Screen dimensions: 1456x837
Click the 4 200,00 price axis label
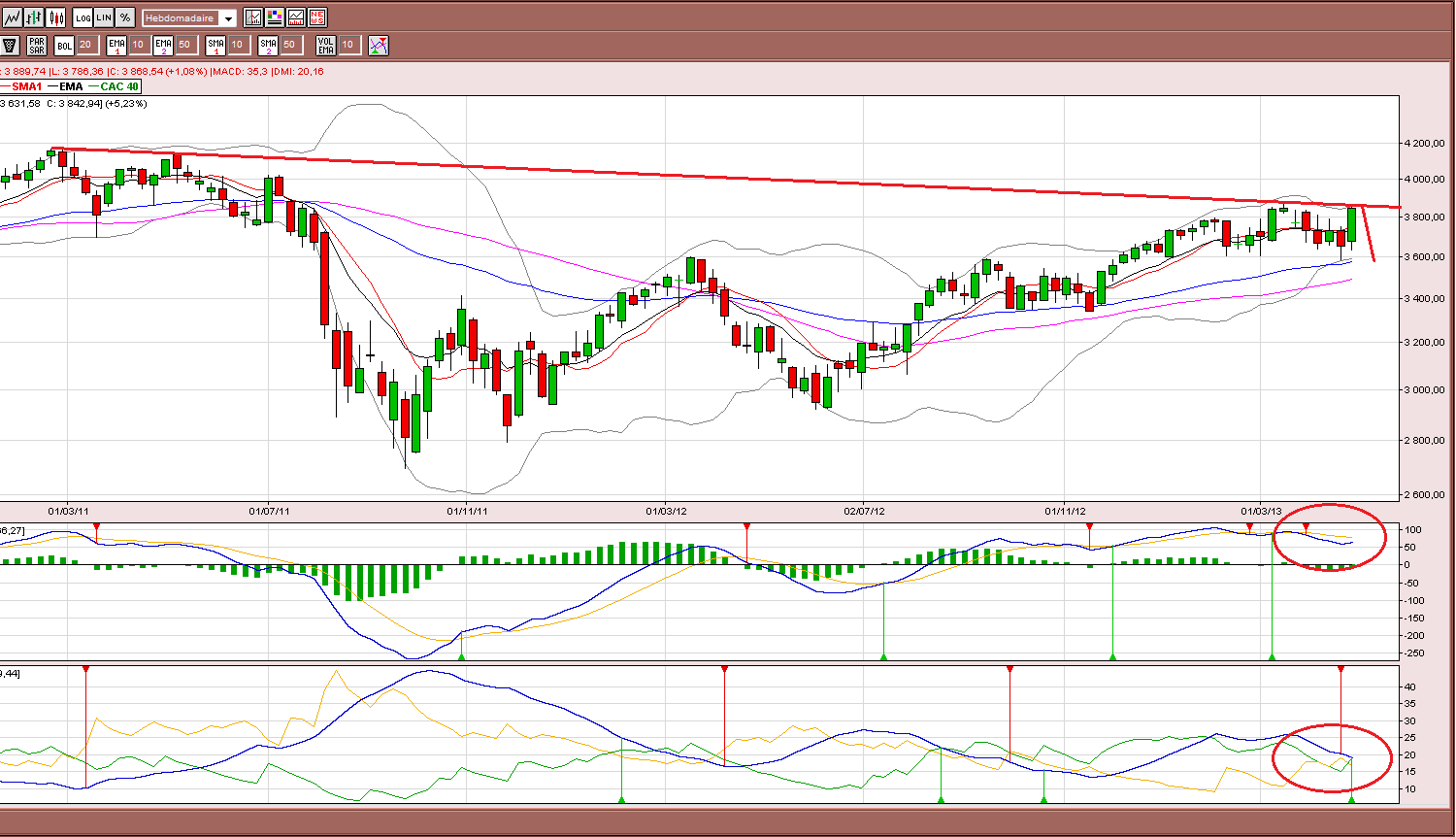(1425, 144)
